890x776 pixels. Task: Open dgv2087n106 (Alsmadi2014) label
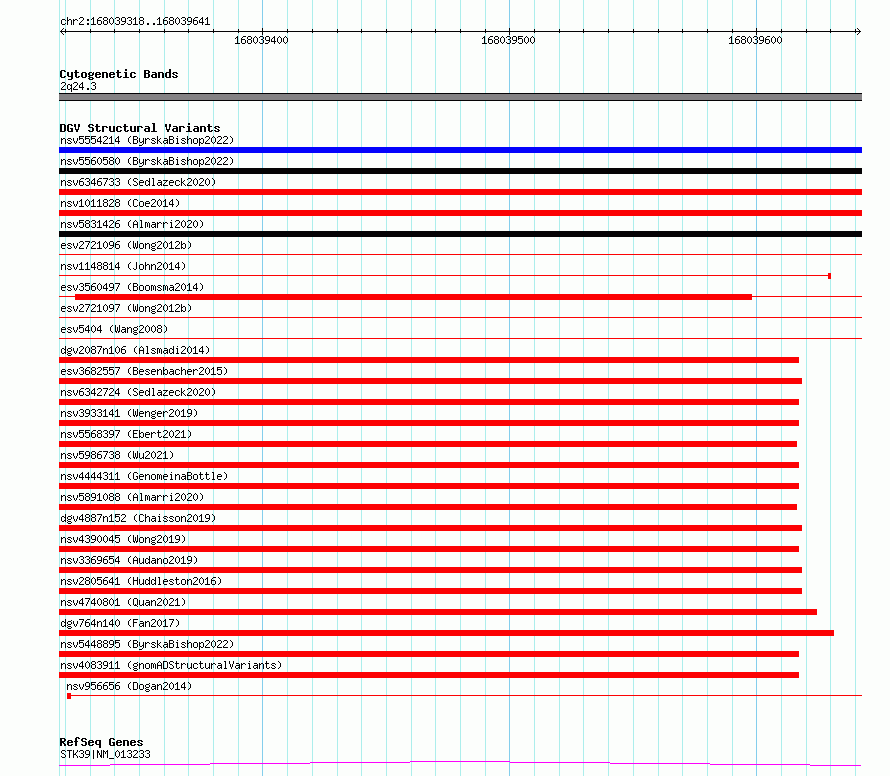135,350
